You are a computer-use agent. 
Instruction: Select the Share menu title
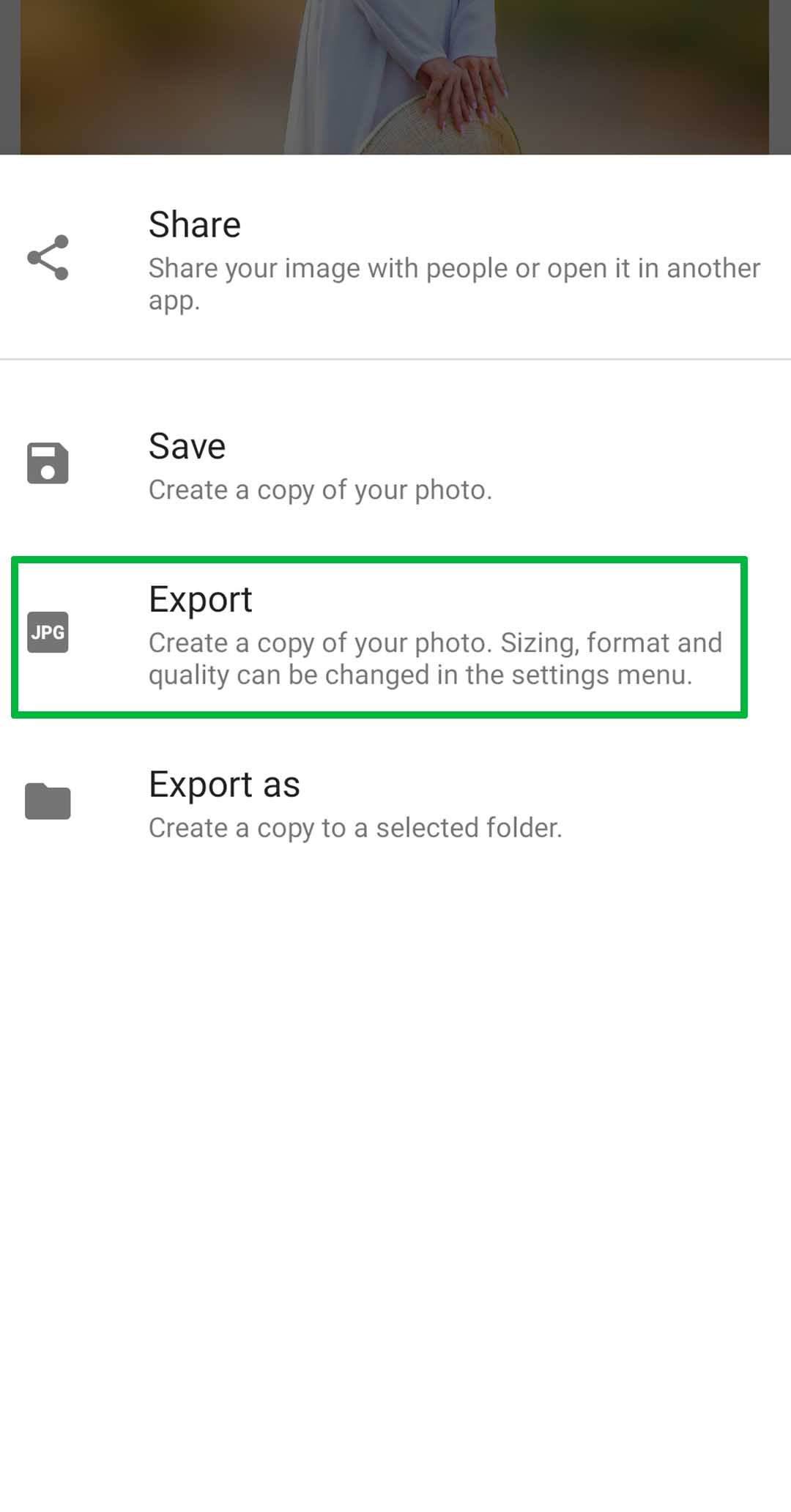(x=195, y=224)
